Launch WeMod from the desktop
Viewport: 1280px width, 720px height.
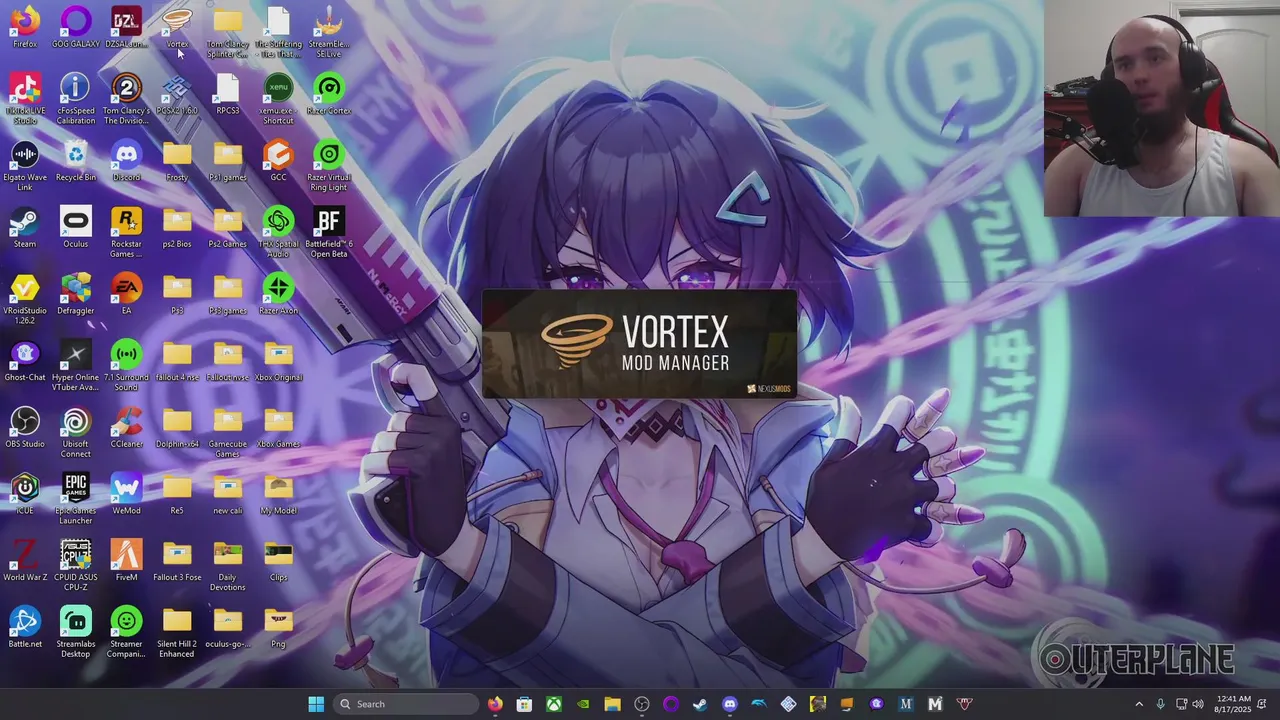[126, 494]
